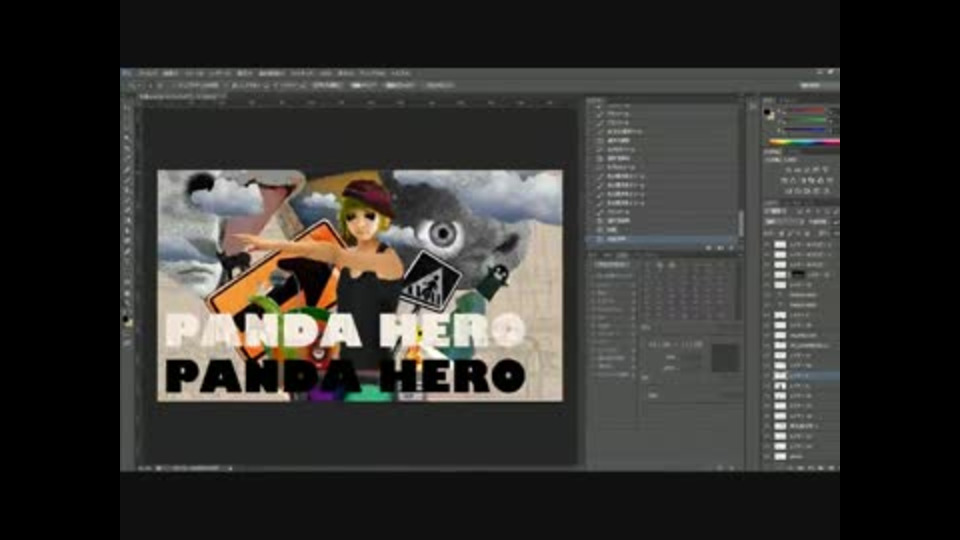This screenshot has height=540, width=960.
Task: Adjust the green slider in Color panel
Action: coord(806,121)
